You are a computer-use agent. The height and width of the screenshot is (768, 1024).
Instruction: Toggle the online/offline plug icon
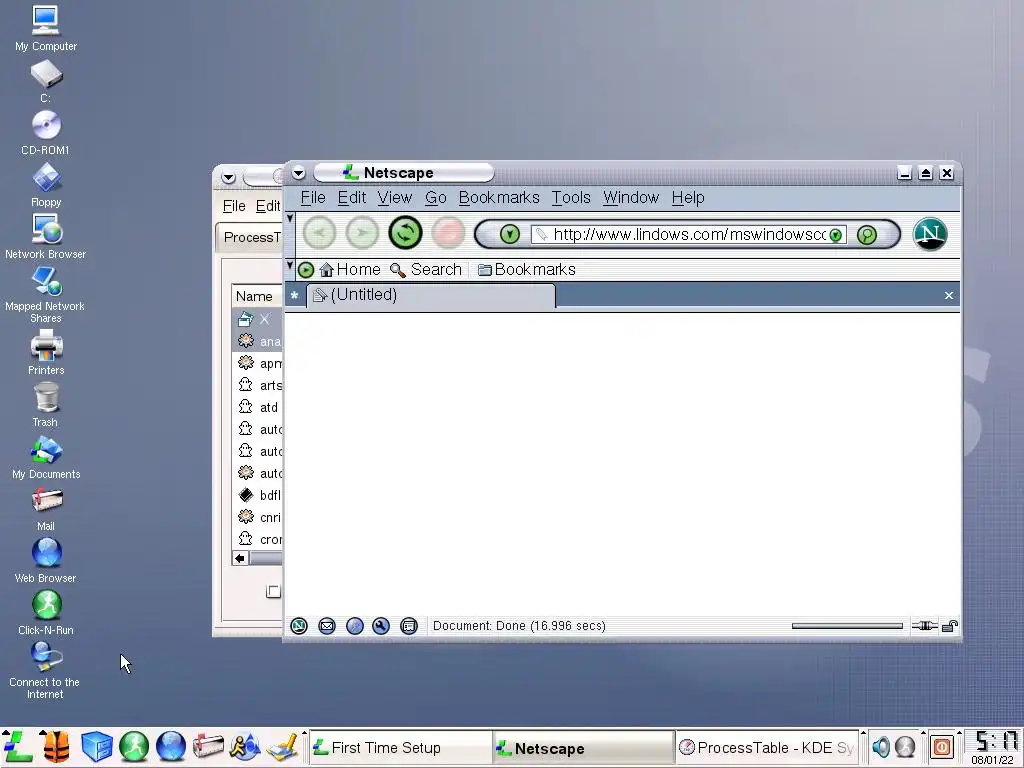pos(924,626)
